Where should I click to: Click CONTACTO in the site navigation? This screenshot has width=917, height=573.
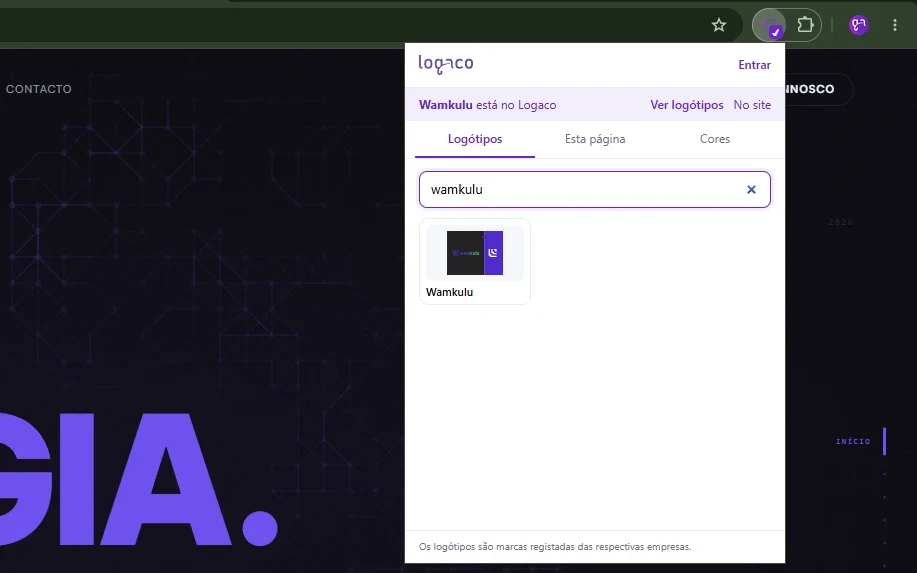click(39, 89)
